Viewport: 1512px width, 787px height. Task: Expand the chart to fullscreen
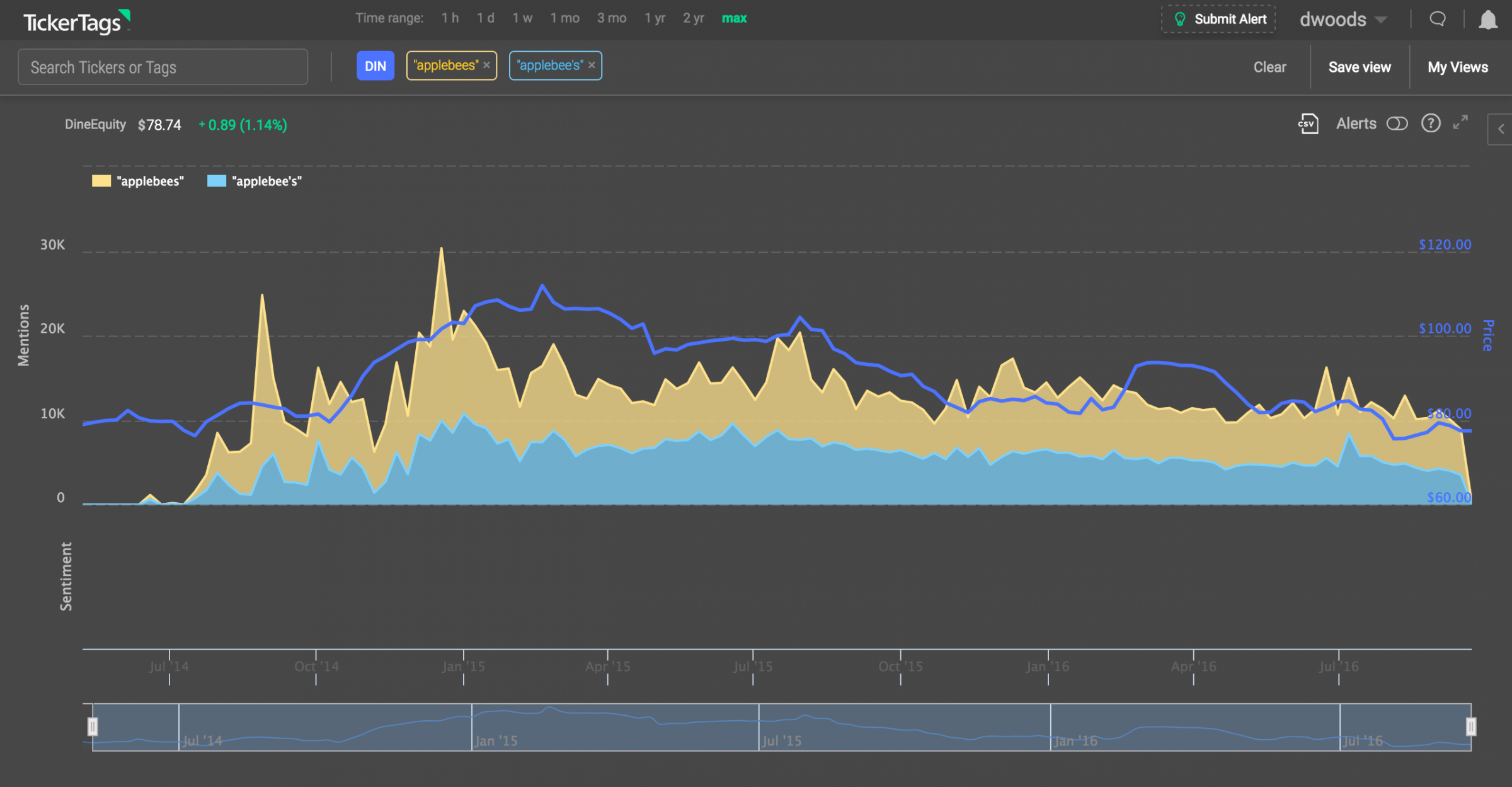click(x=1460, y=122)
